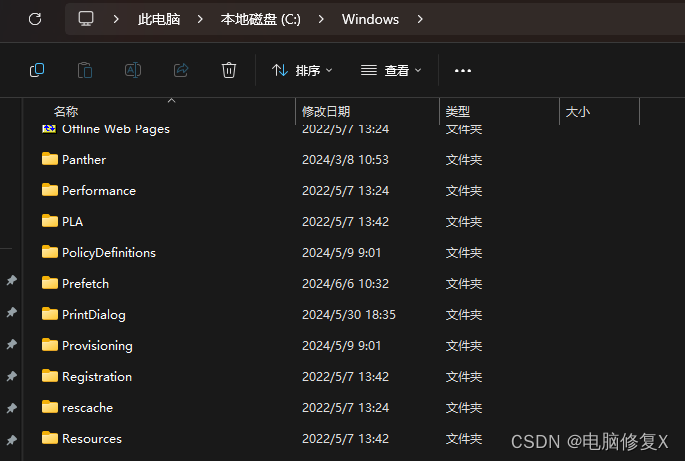Click date 2022/5/7 13:42 of PLA row
This screenshot has height=461, width=685.
click(x=345, y=222)
